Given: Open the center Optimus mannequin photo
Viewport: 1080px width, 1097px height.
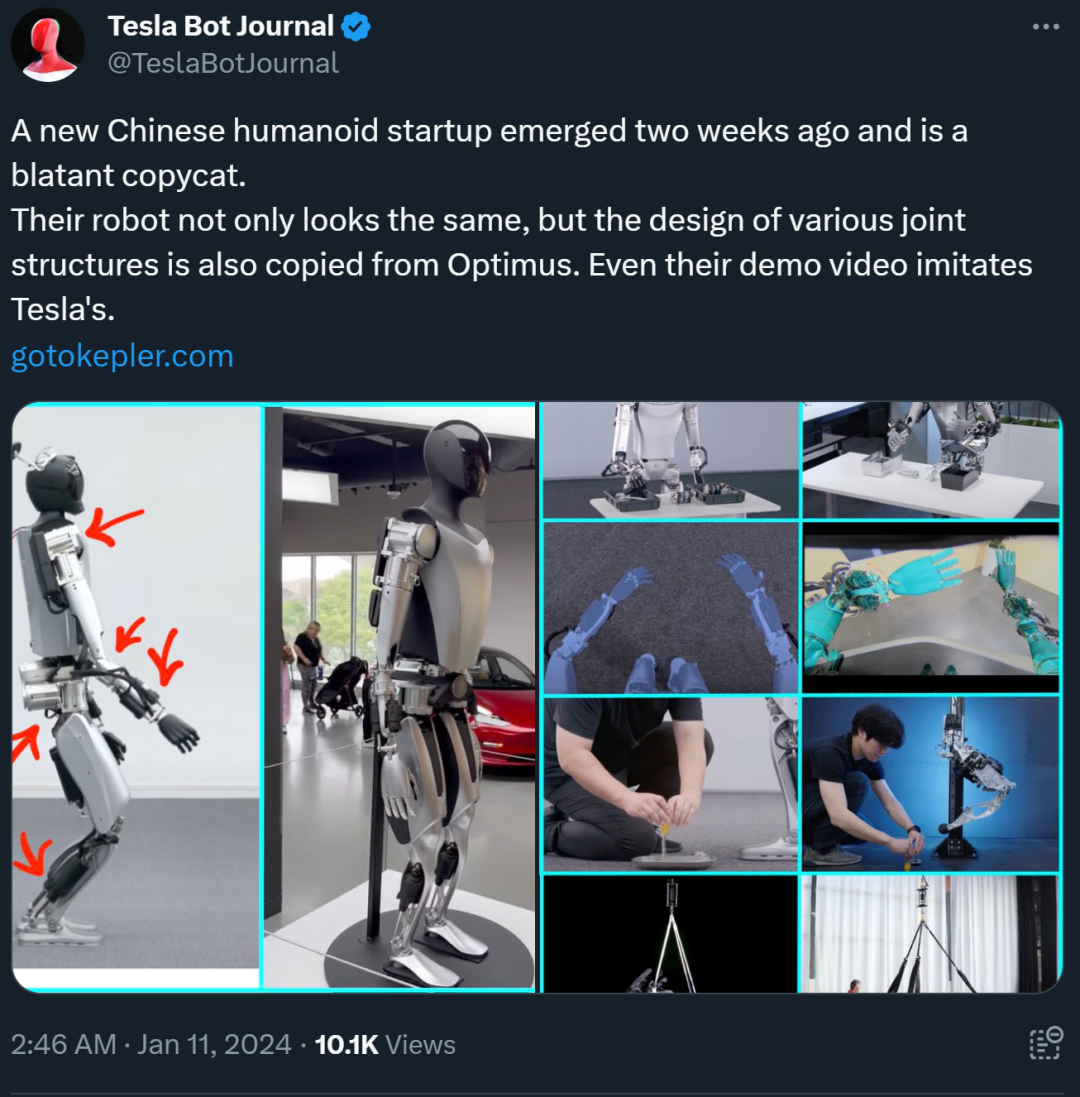Looking at the screenshot, I should tap(400, 695).
